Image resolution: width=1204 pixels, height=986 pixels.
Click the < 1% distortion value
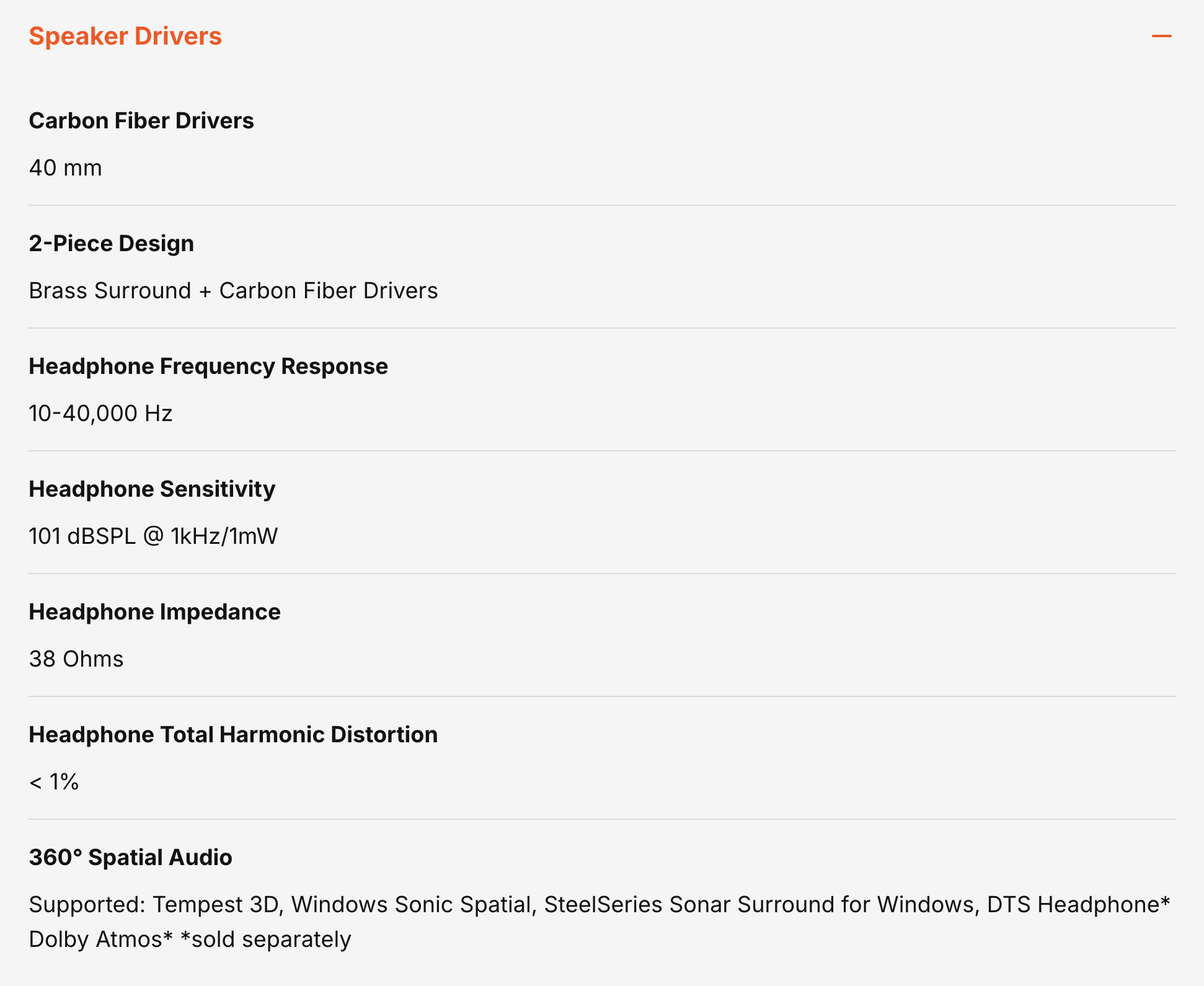[54, 782]
